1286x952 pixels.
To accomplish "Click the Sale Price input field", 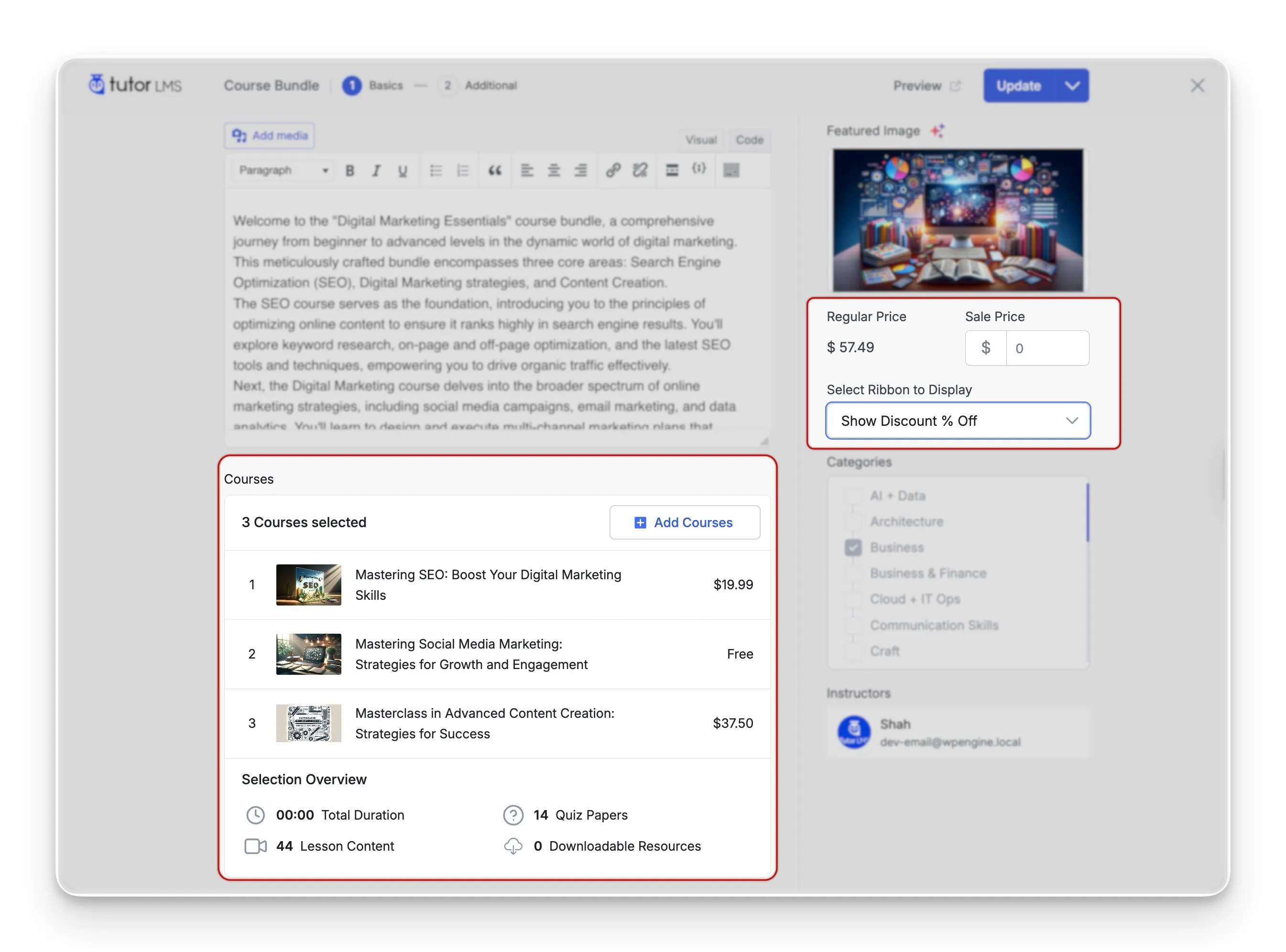I will pos(1047,348).
